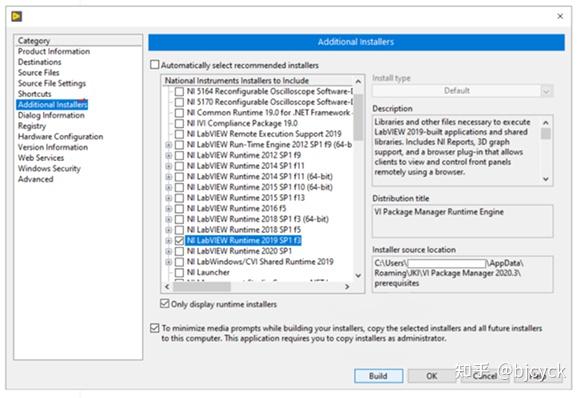This screenshot has height=398, width=581.
Task: Expand NI LabVIEW Runtime 2015 SP1 f10 (64-bit)
Action: [x=169, y=188]
